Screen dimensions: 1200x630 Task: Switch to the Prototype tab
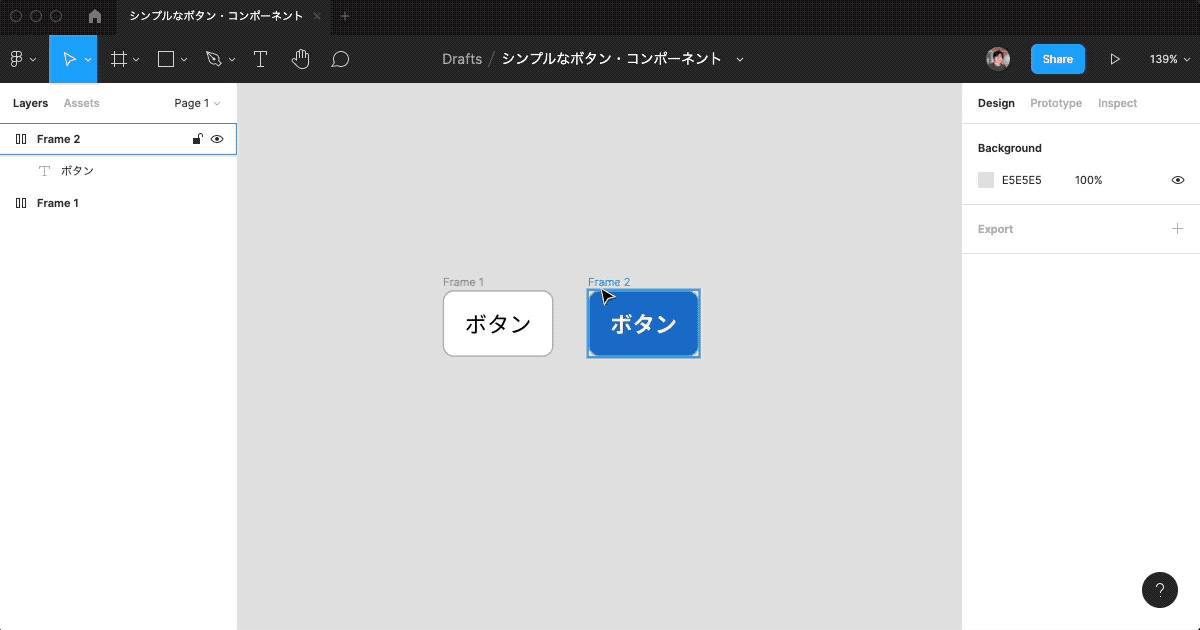[1055, 103]
